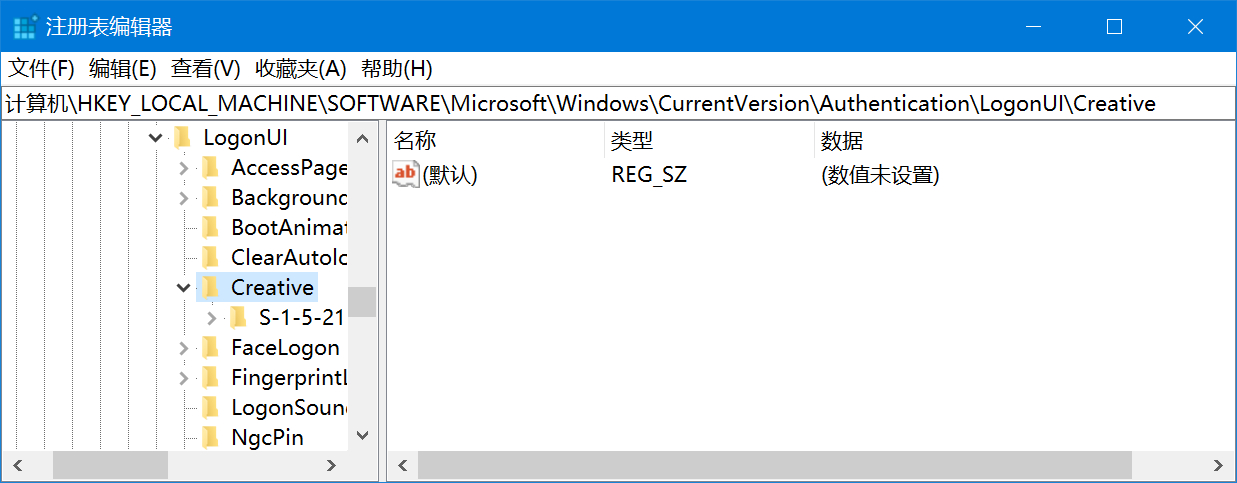Collapse the Creative tree node

tap(183, 288)
